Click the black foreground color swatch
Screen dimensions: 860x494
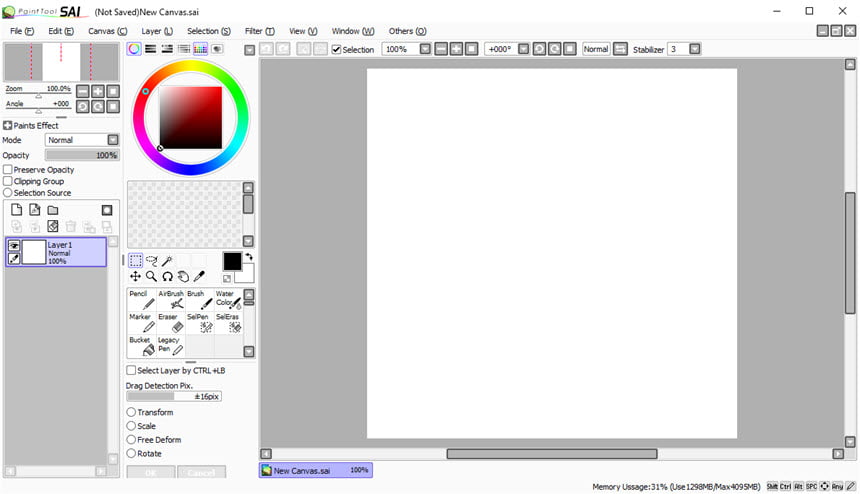(232, 261)
